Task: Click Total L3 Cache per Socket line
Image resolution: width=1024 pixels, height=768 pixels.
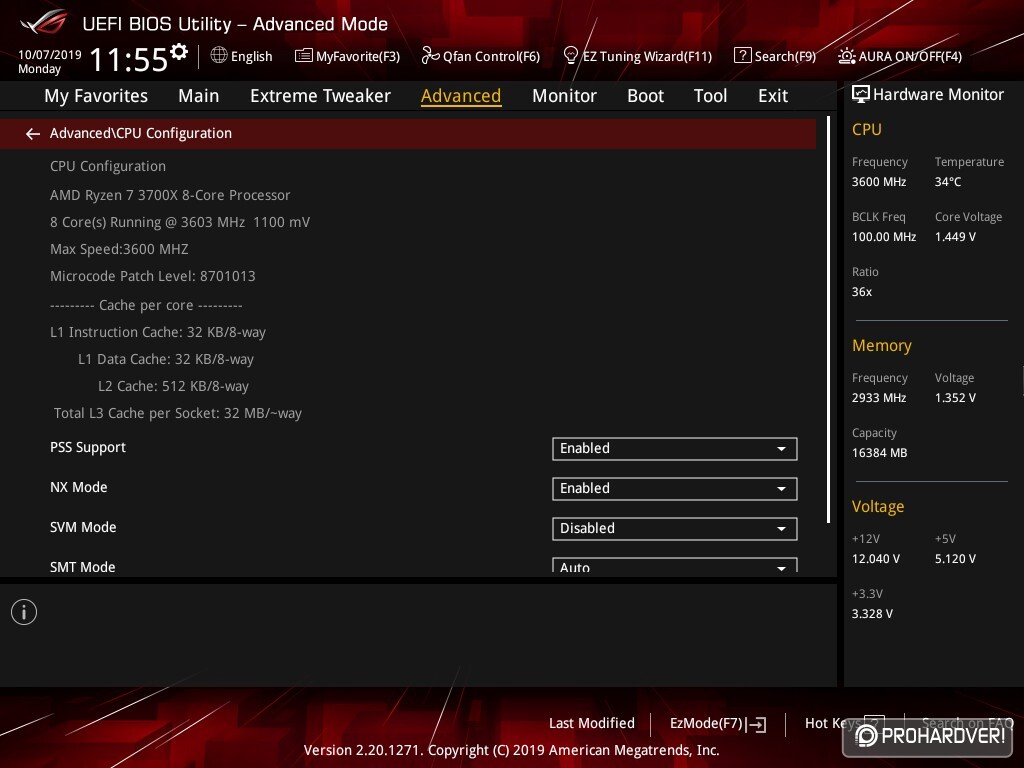Action: 178,413
